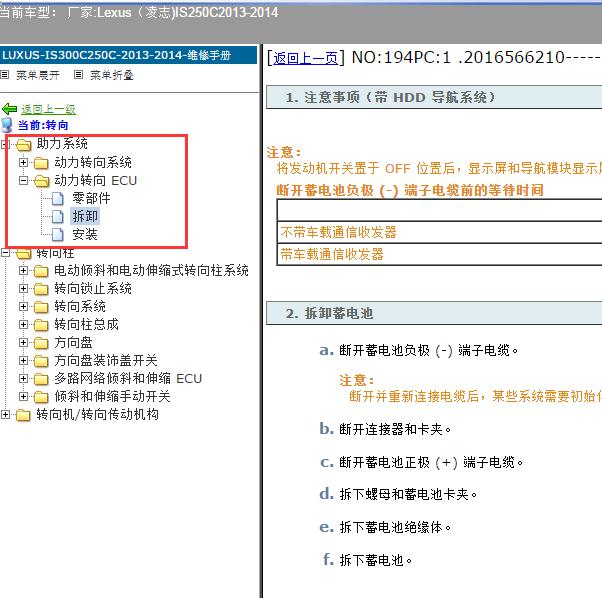Expand the 方向盘 node
Screen dimensions: 602x598
pos(23,342)
